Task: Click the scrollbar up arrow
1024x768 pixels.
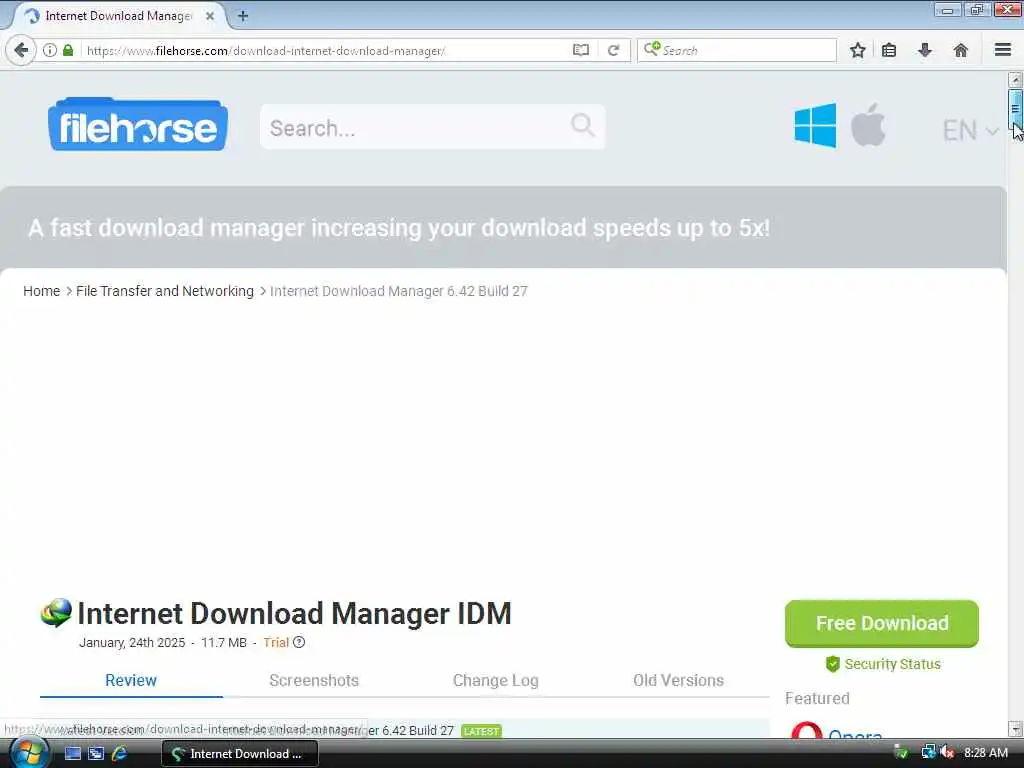Action: [1015, 80]
